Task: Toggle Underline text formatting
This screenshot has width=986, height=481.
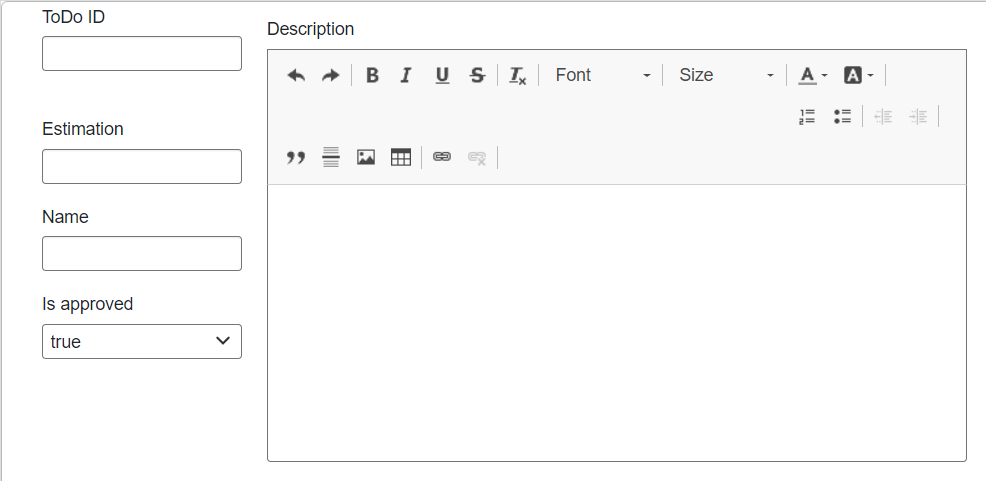Action: (442, 76)
